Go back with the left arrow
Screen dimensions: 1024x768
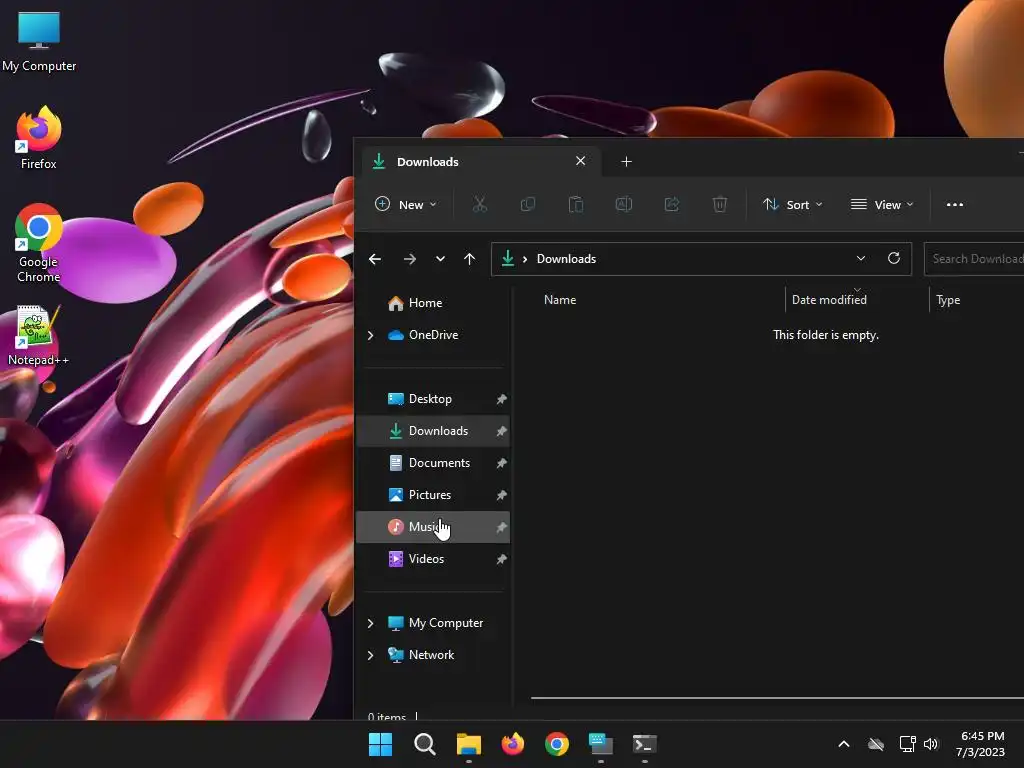point(375,259)
